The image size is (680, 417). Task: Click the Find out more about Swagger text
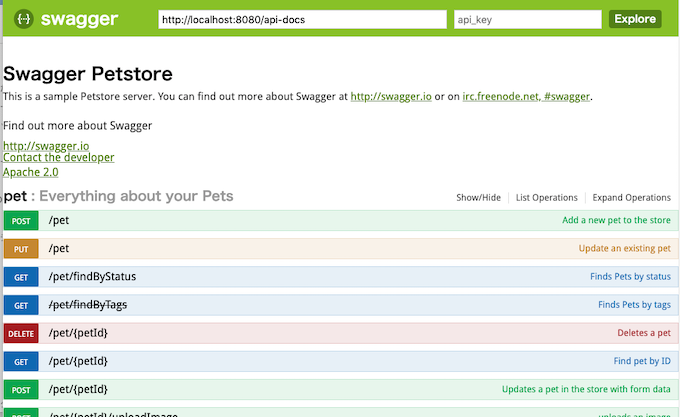pos(78,126)
